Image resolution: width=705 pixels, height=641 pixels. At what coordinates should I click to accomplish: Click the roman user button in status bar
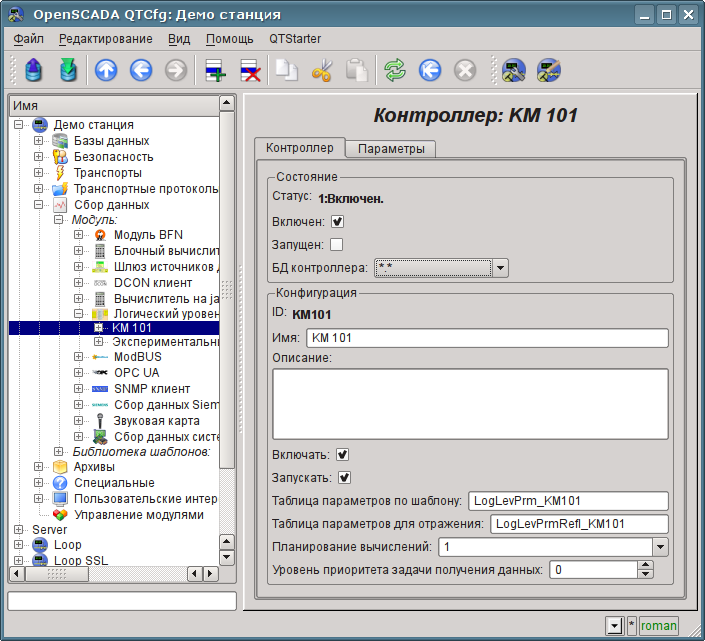[x=658, y=626]
